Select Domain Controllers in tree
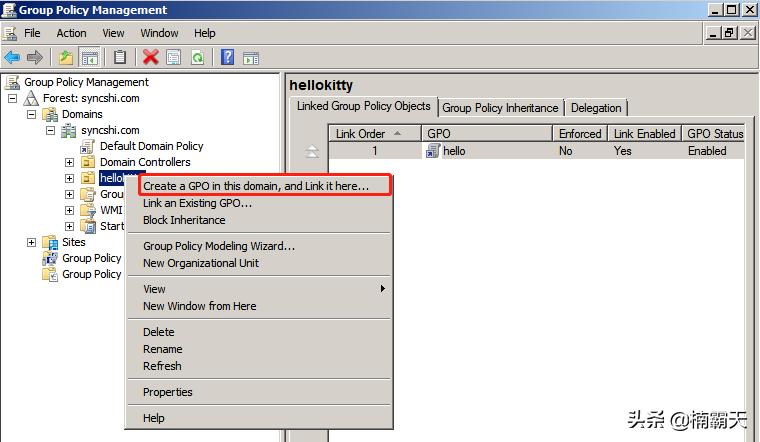This screenshot has height=442, width=760. tap(145, 162)
